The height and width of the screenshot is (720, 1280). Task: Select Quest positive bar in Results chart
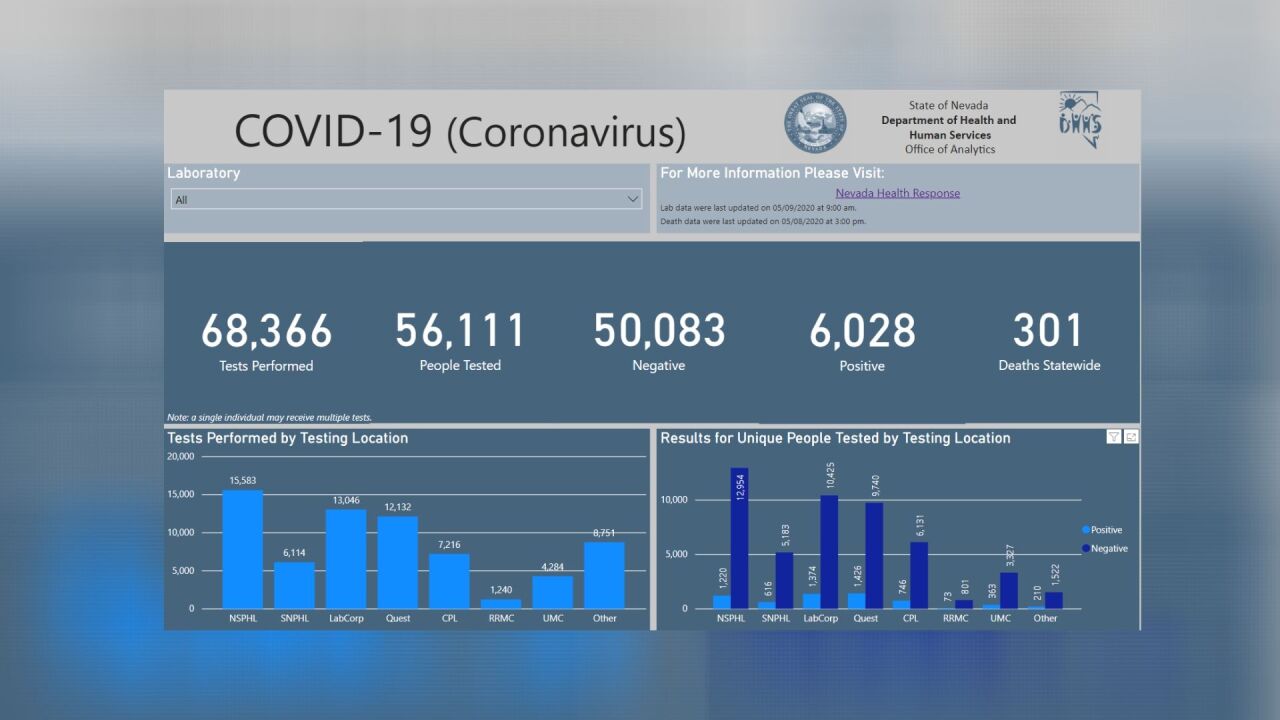tap(856, 600)
